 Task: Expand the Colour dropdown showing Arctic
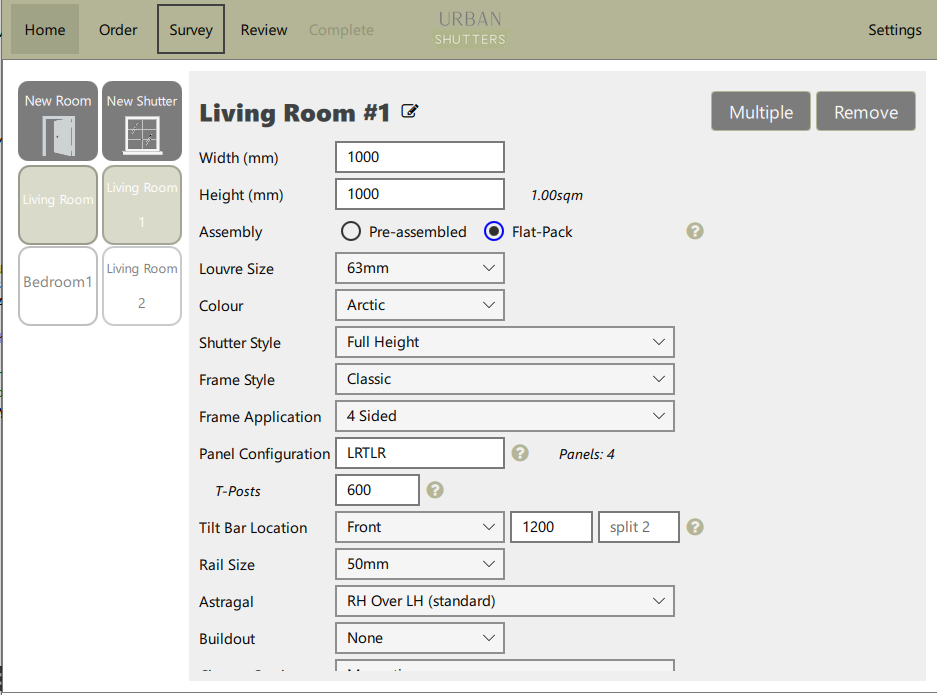tap(419, 305)
